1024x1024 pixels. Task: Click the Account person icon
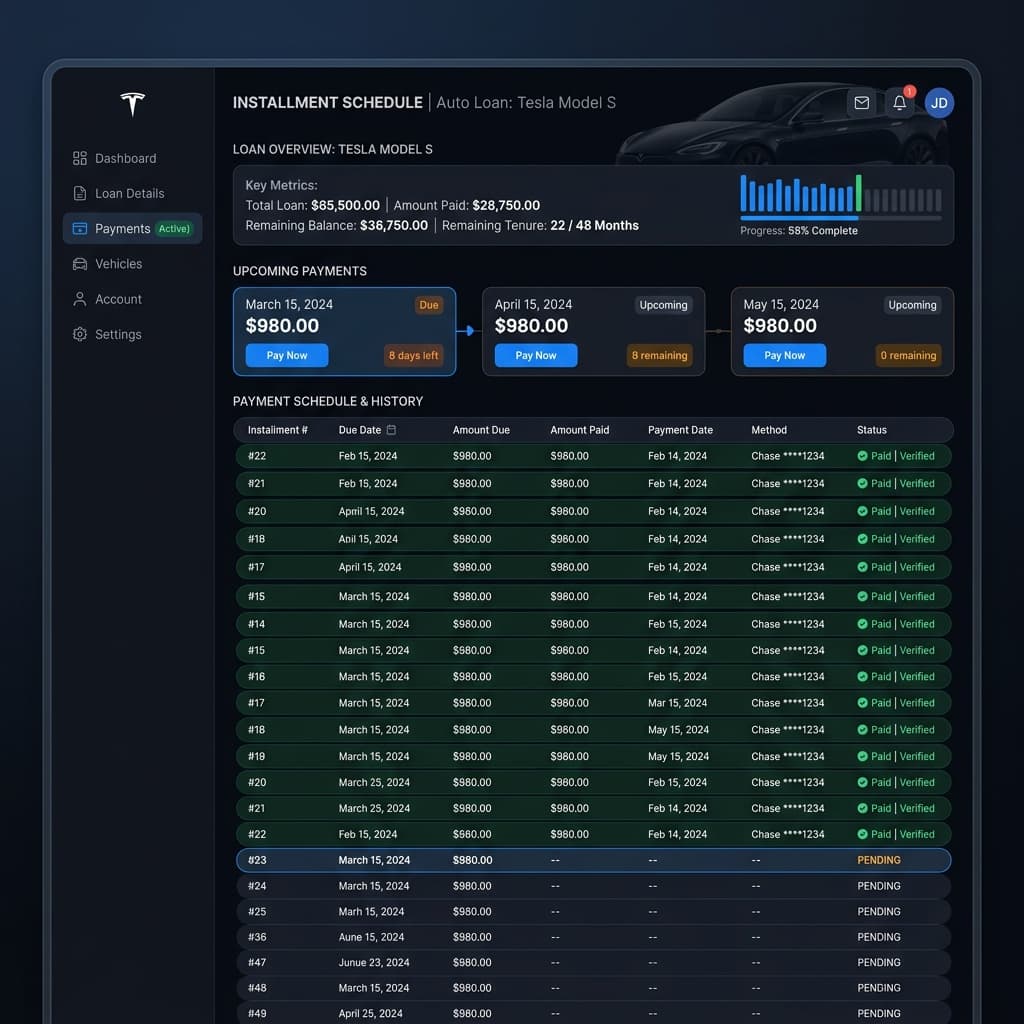click(x=80, y=299)
